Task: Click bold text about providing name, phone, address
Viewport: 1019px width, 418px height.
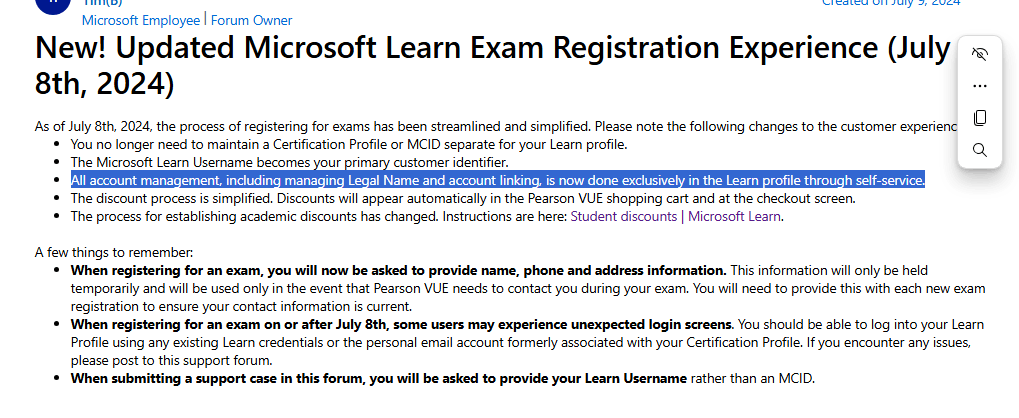Action: click(398, 270)
